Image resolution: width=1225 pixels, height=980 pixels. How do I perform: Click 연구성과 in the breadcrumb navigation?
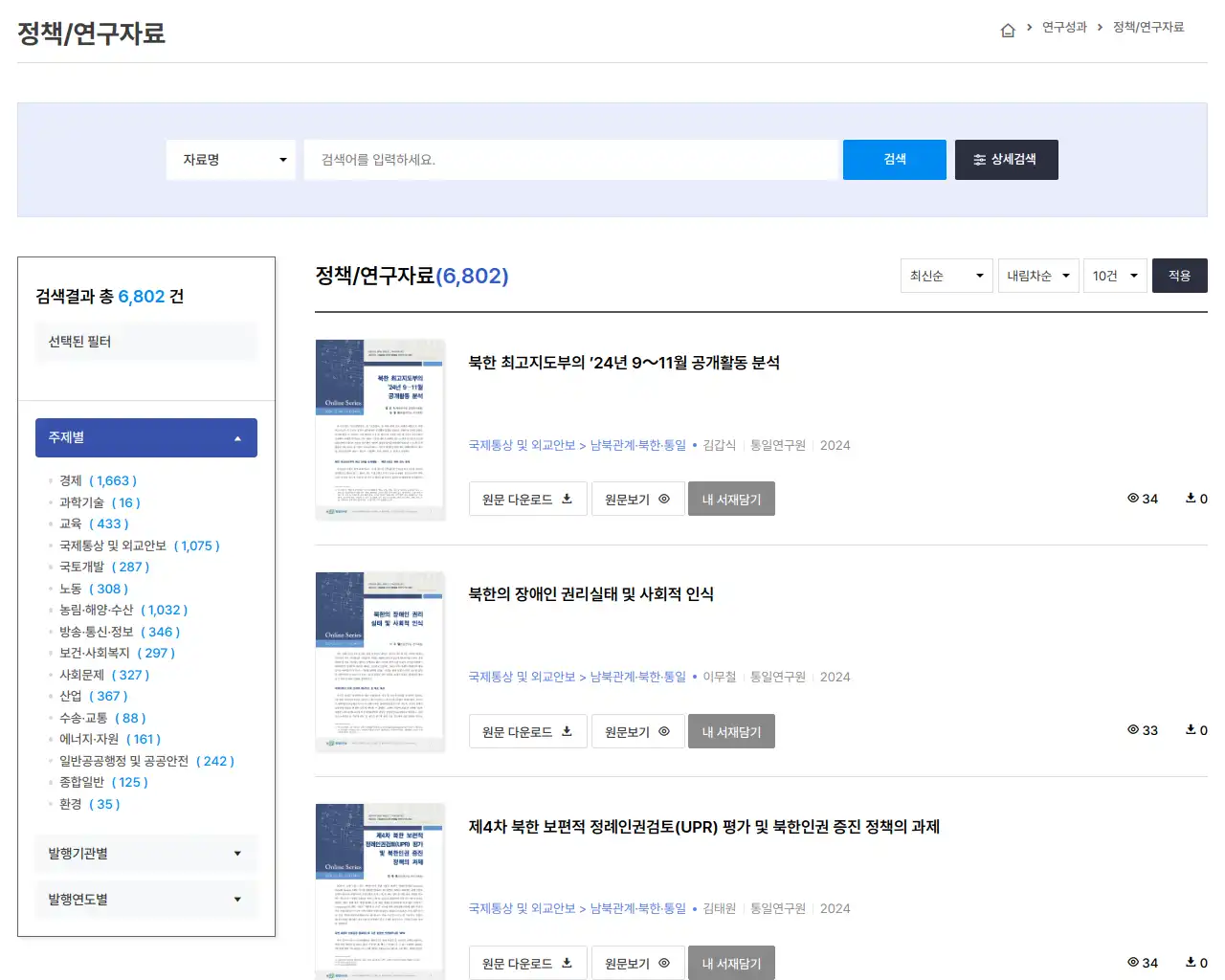click(1064, 29)
